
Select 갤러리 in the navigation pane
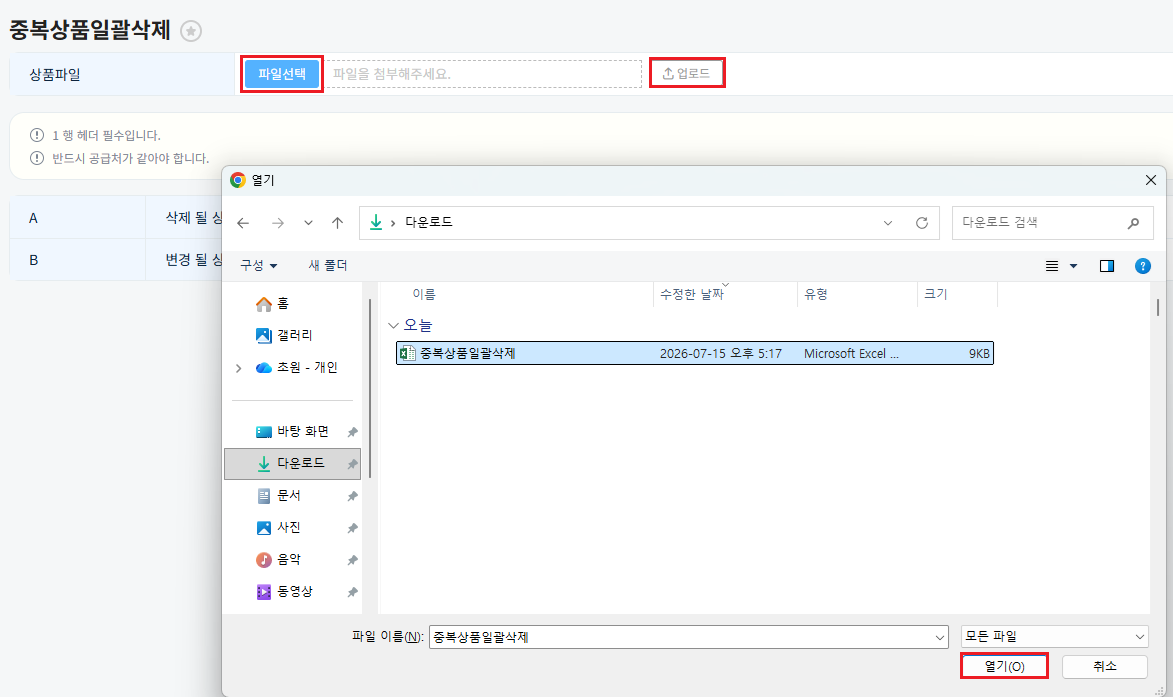click(x=293, y=336)
